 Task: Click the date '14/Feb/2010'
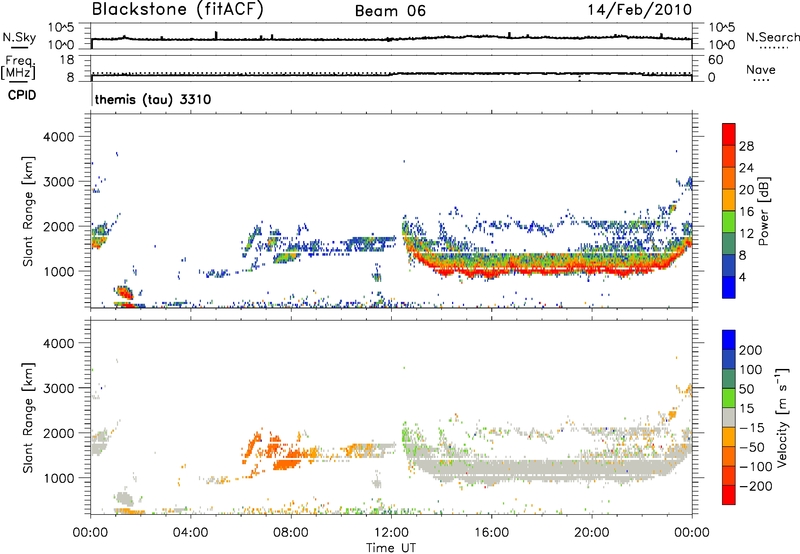pyautogui.click(x=640, y=10)
